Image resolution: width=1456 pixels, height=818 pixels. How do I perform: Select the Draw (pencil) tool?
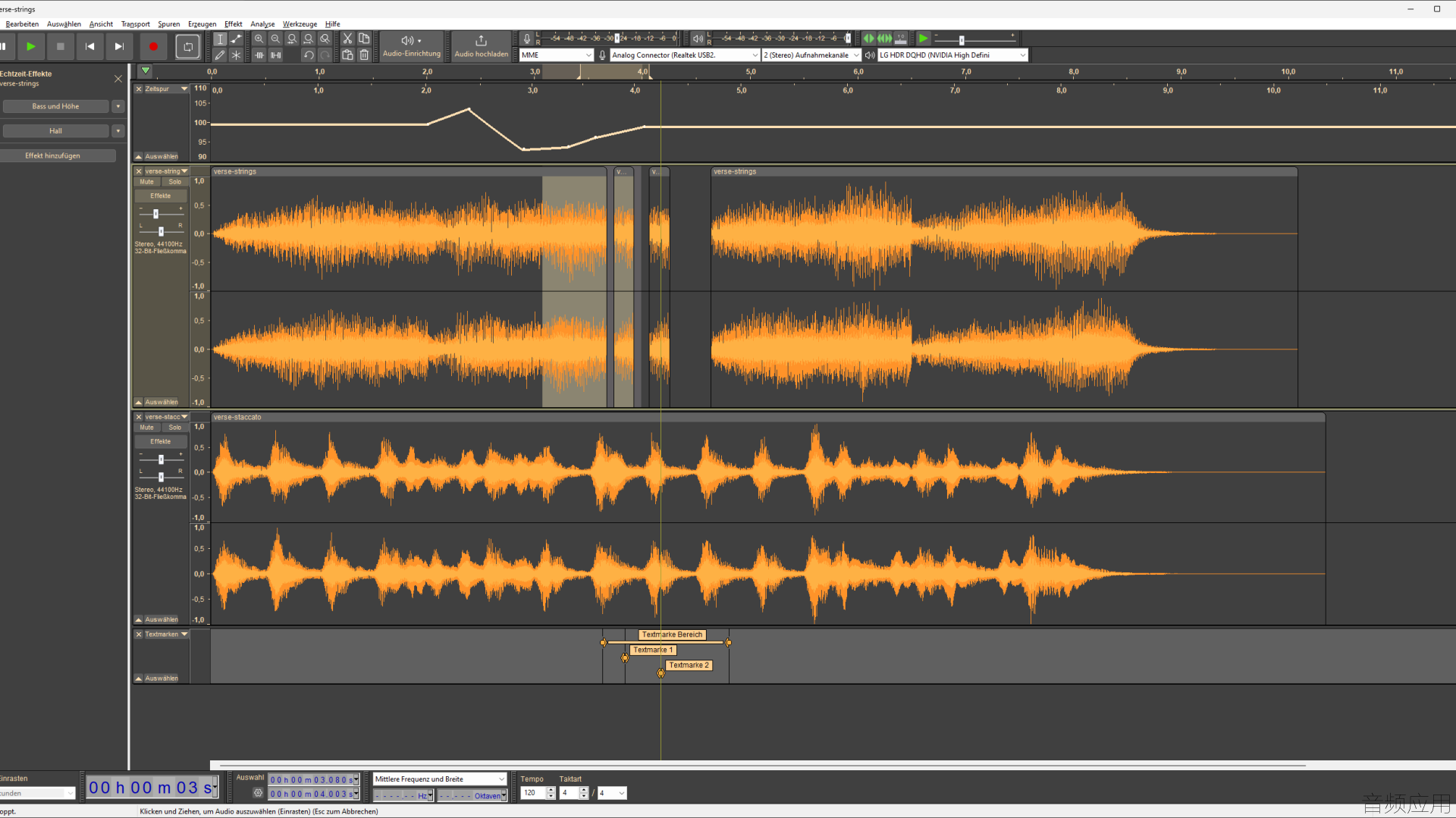click(220, 55)
